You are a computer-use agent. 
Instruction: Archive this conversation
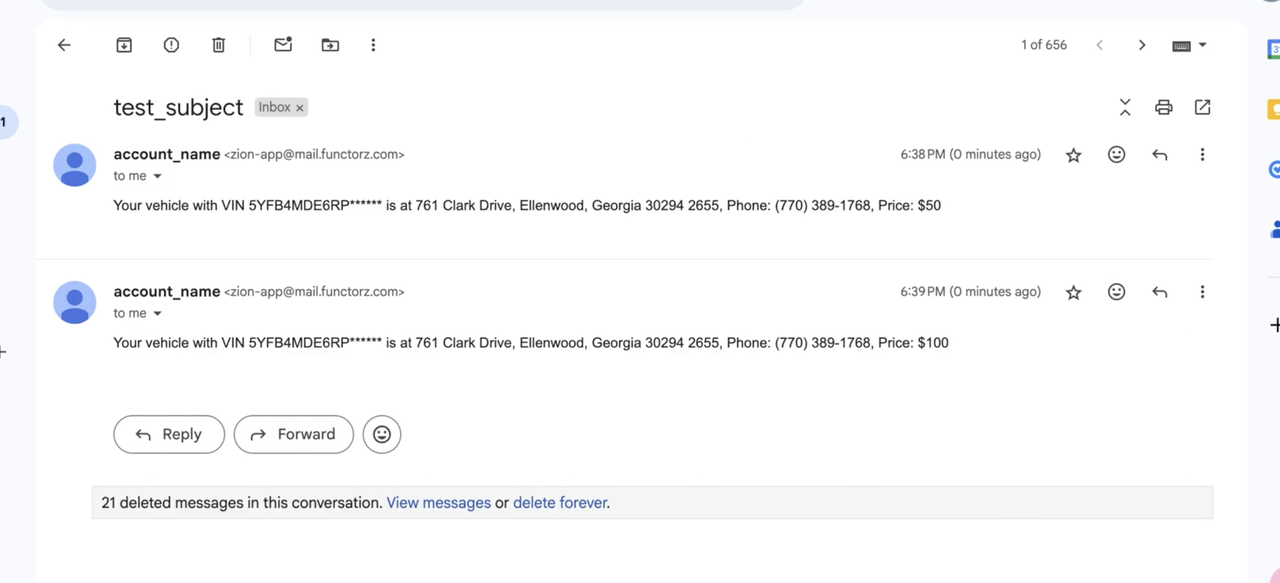point(124,45)
